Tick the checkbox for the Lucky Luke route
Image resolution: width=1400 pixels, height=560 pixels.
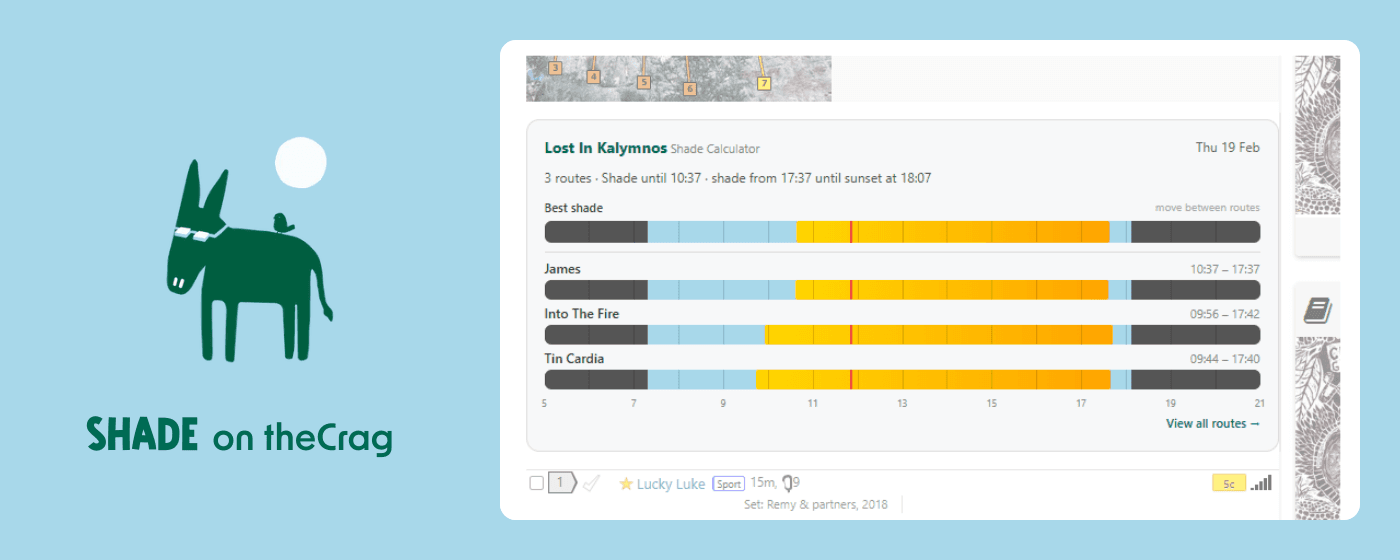tap(537, 484)
